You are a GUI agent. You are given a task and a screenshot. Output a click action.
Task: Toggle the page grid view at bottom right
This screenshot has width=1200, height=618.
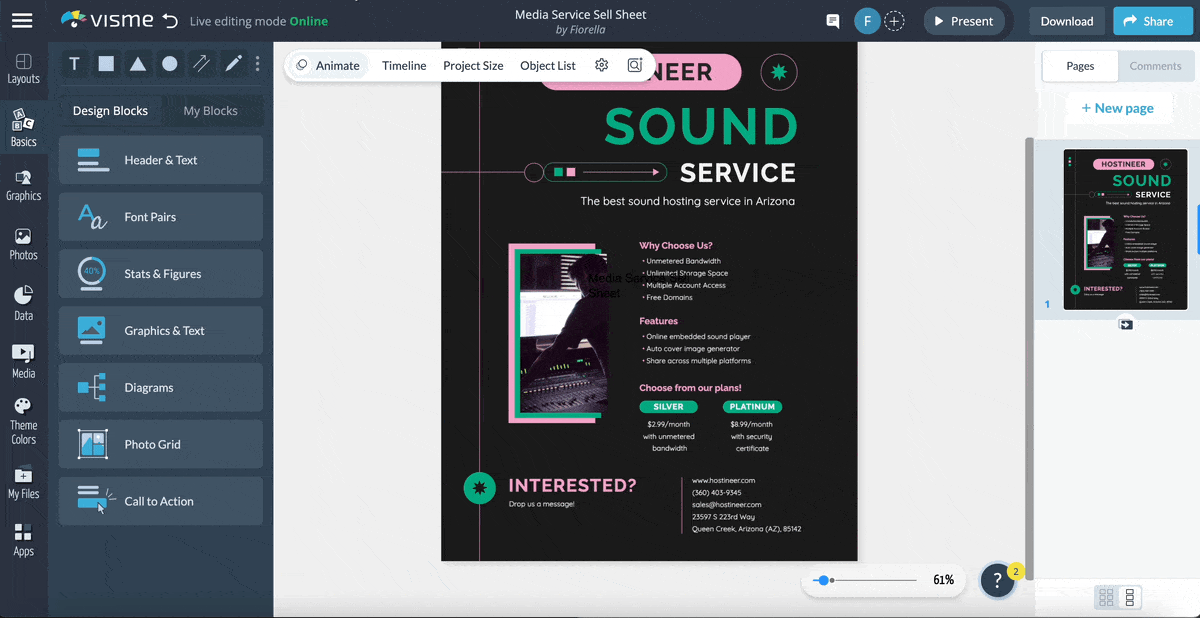click(1106, 597)
